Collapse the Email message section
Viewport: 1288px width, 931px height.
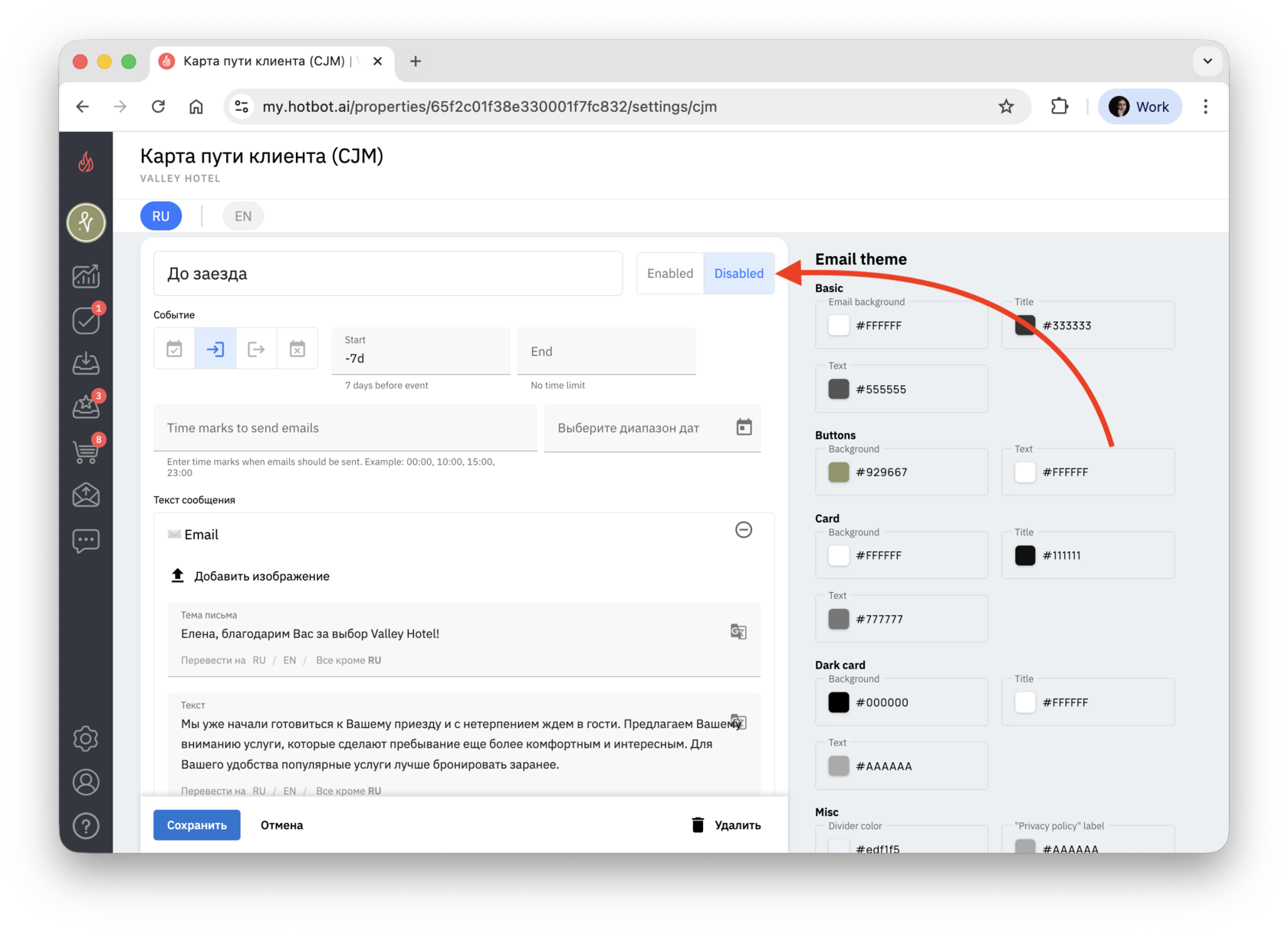(x=744, y=530)
